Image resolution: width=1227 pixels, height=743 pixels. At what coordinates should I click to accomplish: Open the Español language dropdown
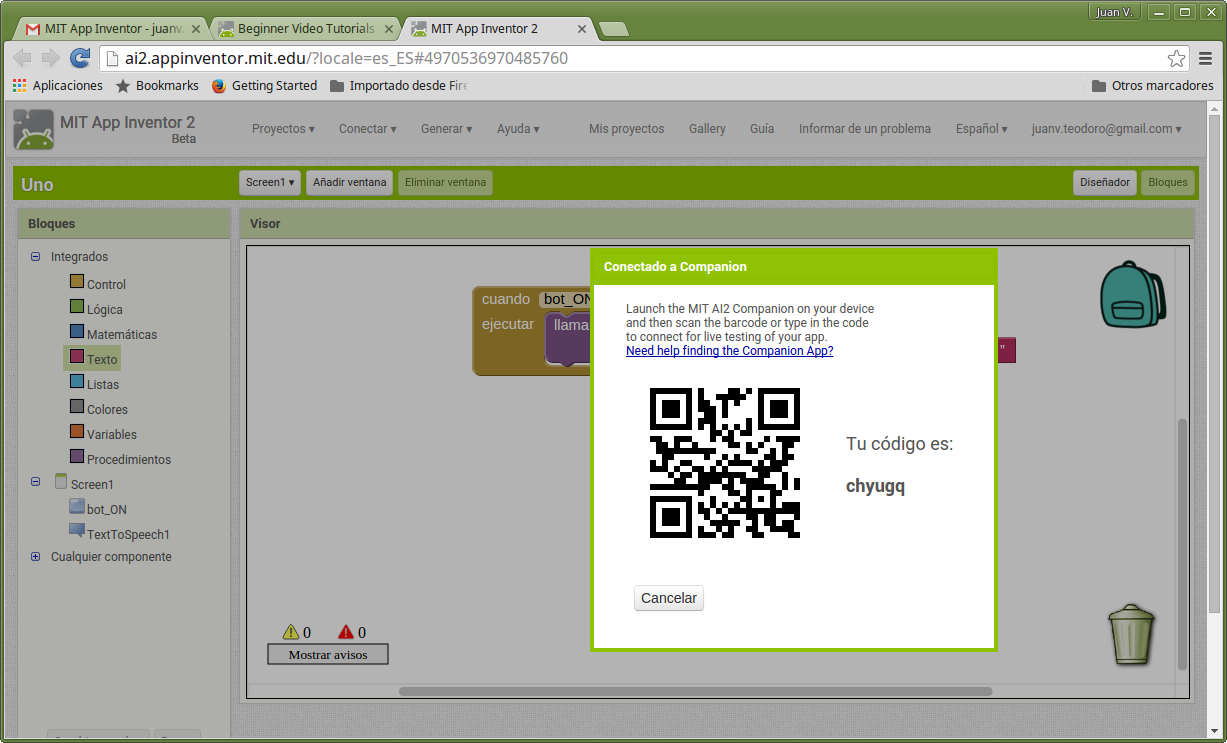tap(981, 129)
